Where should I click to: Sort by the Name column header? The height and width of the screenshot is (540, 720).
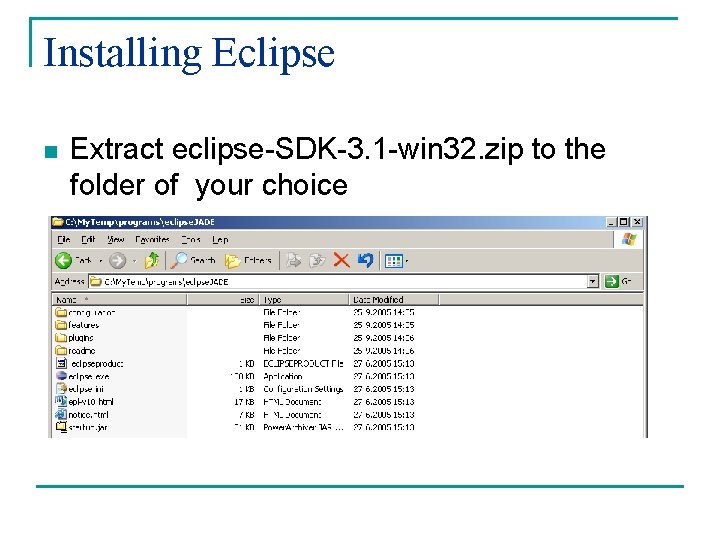(119, 300)
